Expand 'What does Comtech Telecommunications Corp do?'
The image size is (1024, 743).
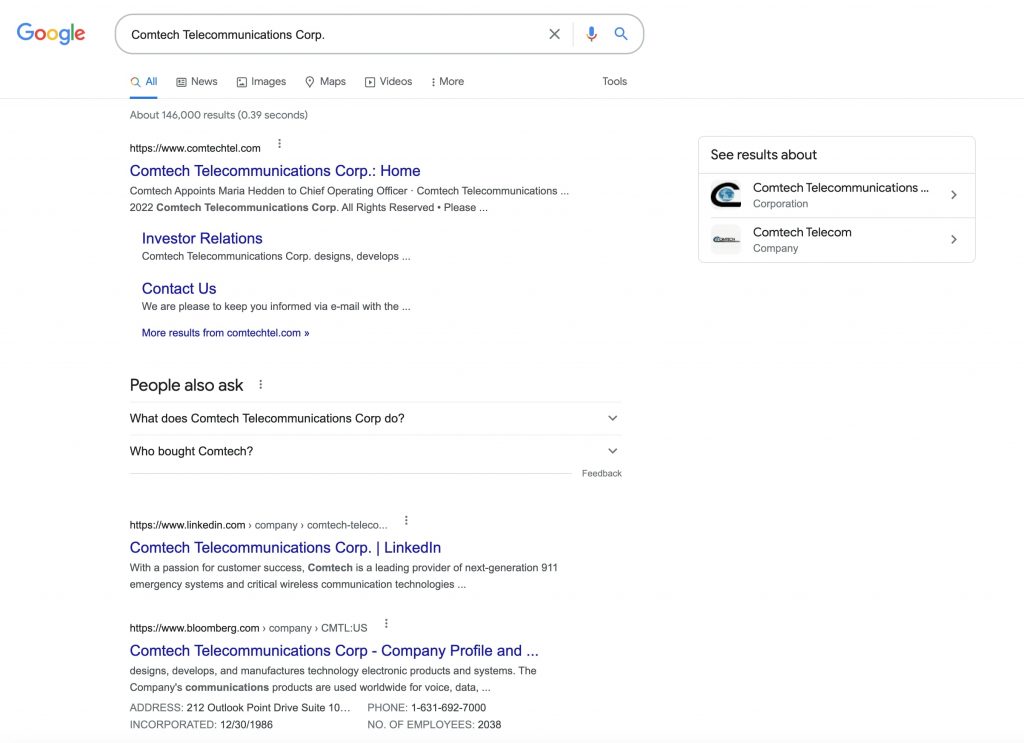pos(375,419)
